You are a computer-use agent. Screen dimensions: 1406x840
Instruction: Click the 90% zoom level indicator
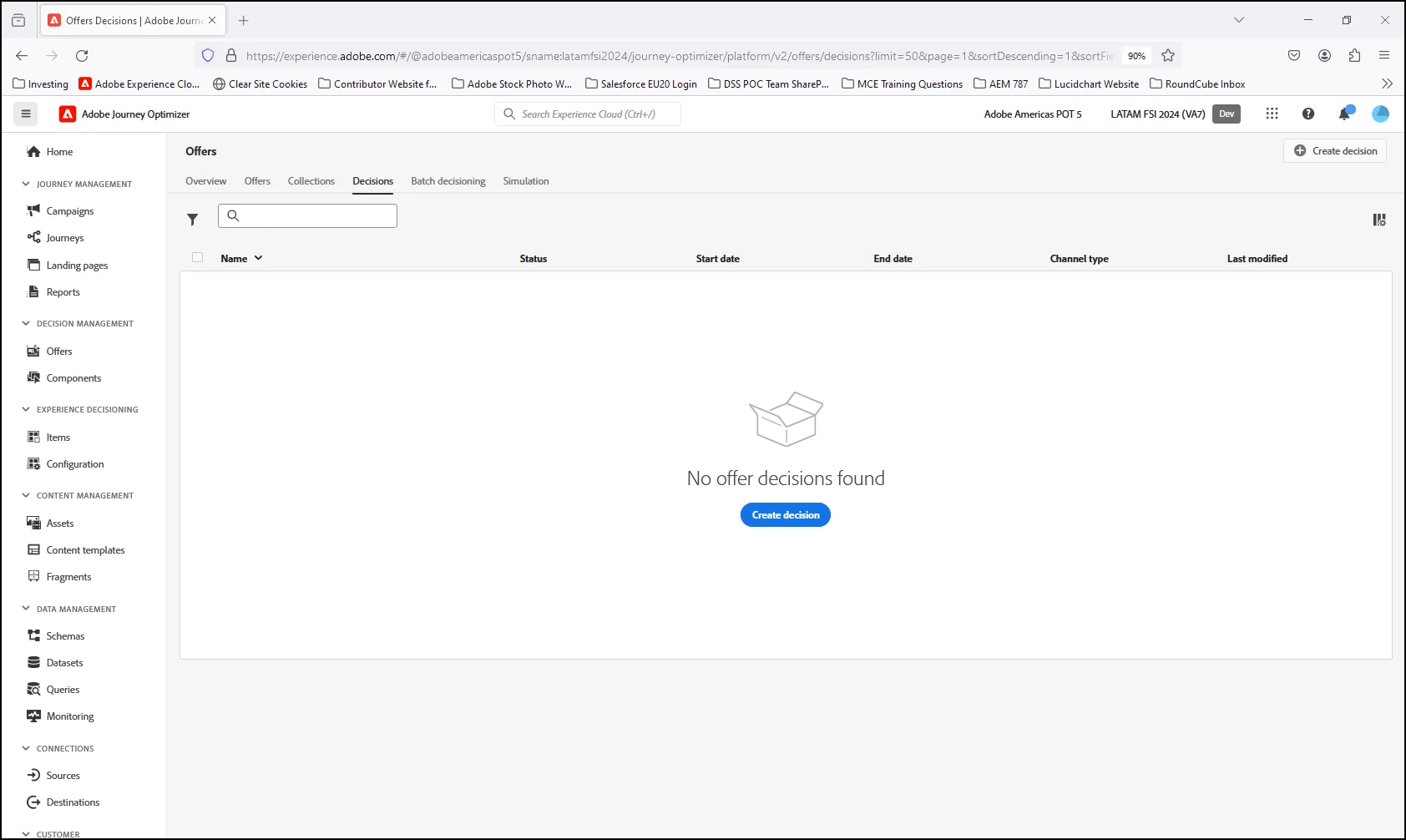point(1136,56)
